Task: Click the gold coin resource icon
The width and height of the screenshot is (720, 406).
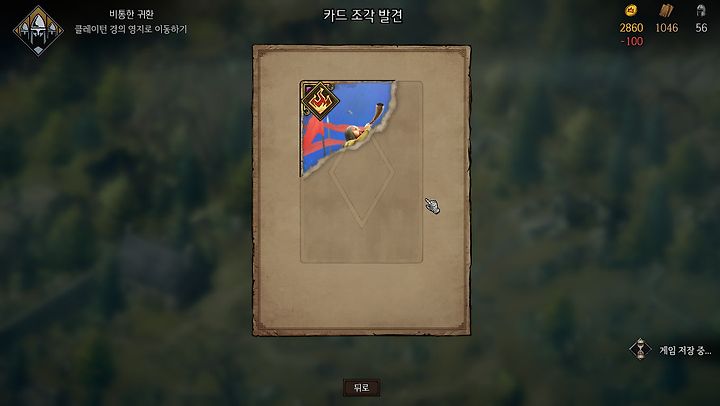Action: 631,11
